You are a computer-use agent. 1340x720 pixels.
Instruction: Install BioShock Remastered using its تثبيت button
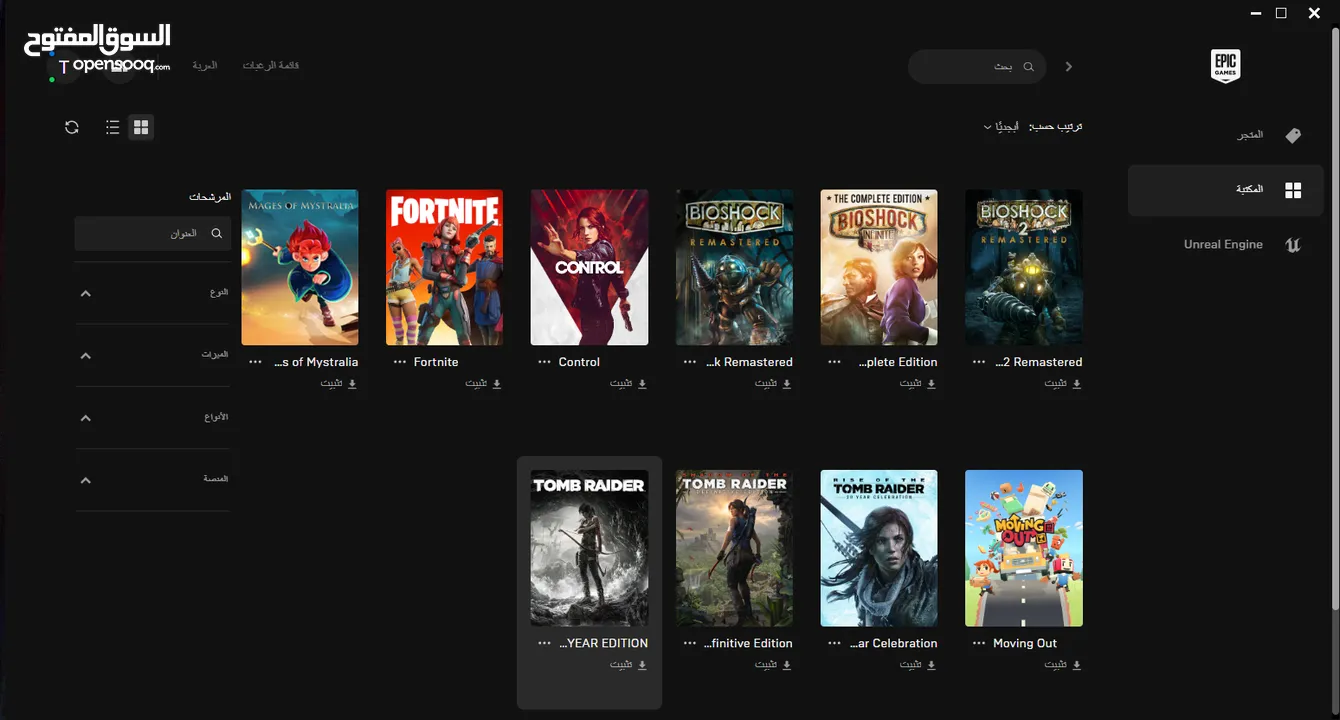[774, 383]
